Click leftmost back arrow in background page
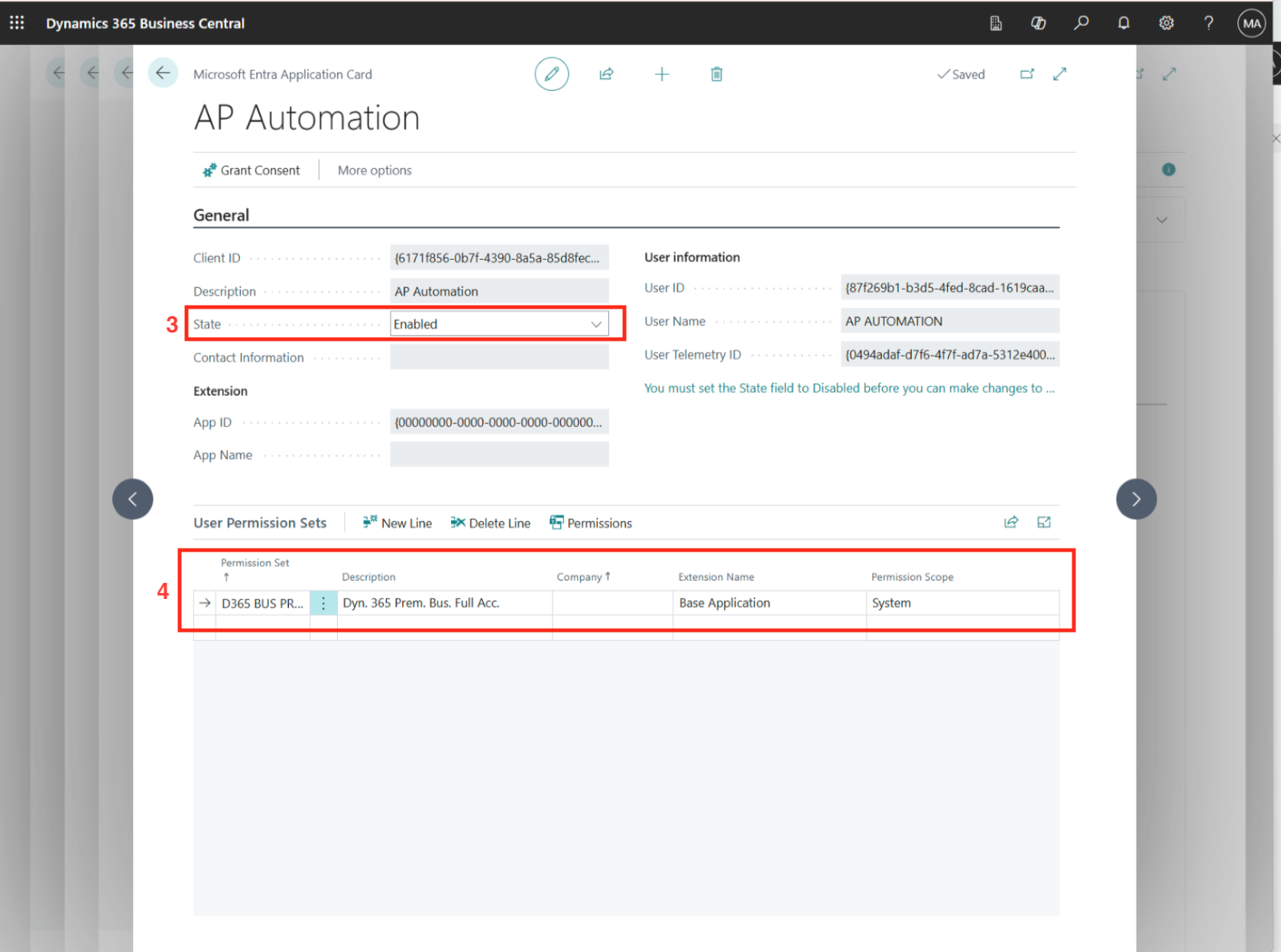 coord(58,73)
